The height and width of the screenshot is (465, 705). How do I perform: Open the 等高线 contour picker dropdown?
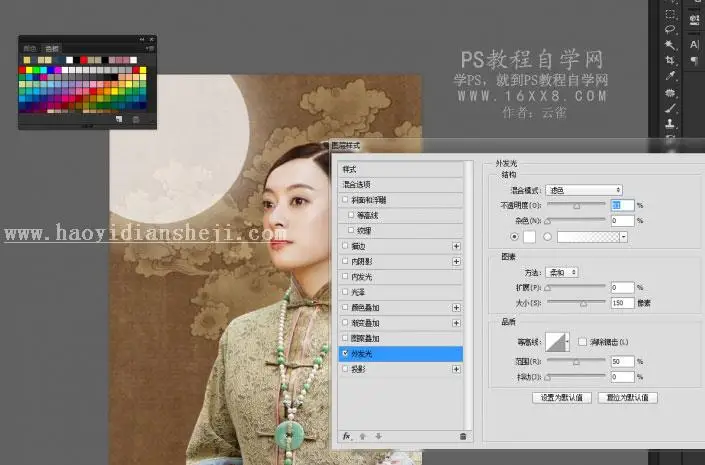coord(567,342)
